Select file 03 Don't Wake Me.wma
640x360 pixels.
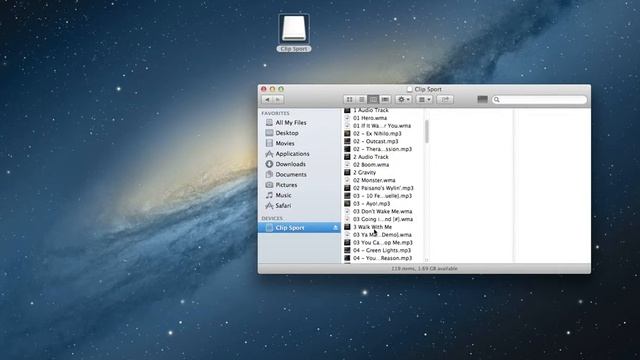click(383, 211)
